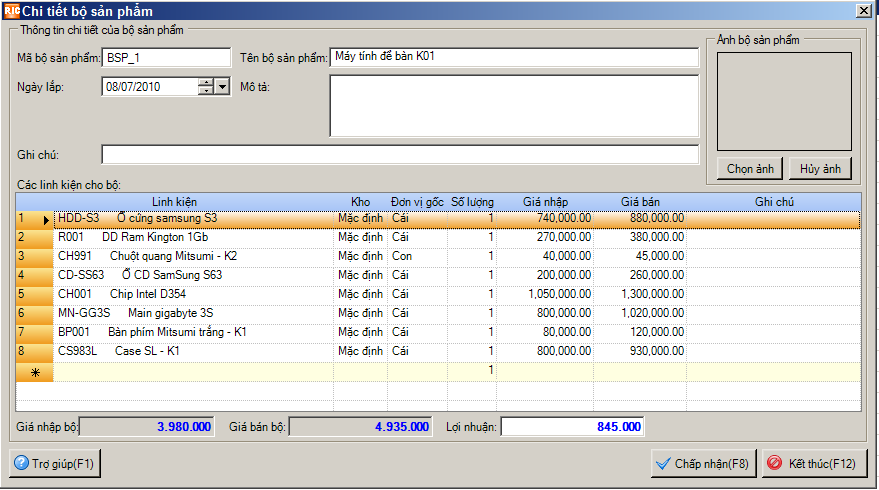Click the Lợi nhuận field 845.000
This screenshot has height=490, width=879.
[x=572, y=427]
